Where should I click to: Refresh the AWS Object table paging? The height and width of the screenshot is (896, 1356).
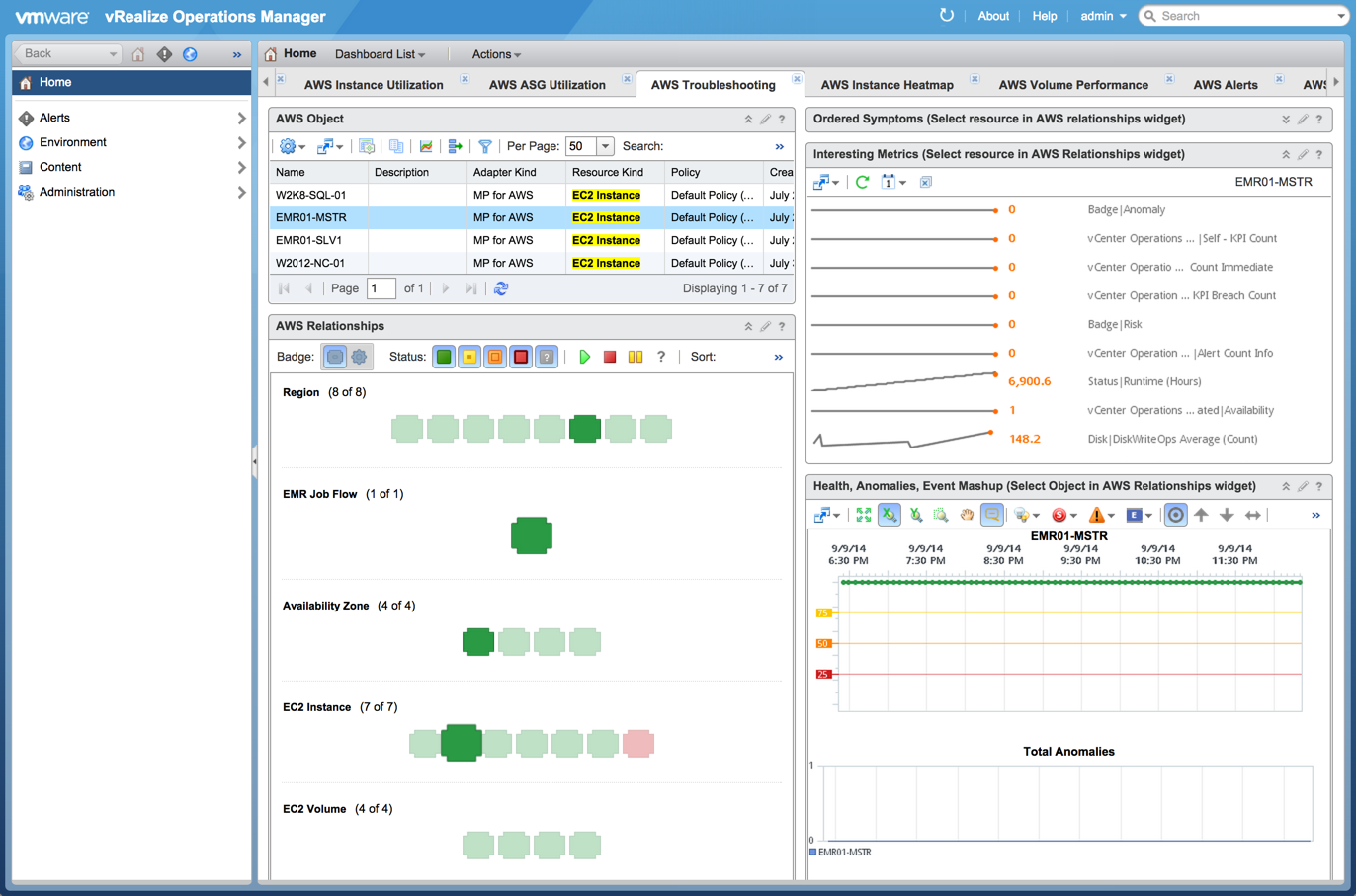coord(501,288)
